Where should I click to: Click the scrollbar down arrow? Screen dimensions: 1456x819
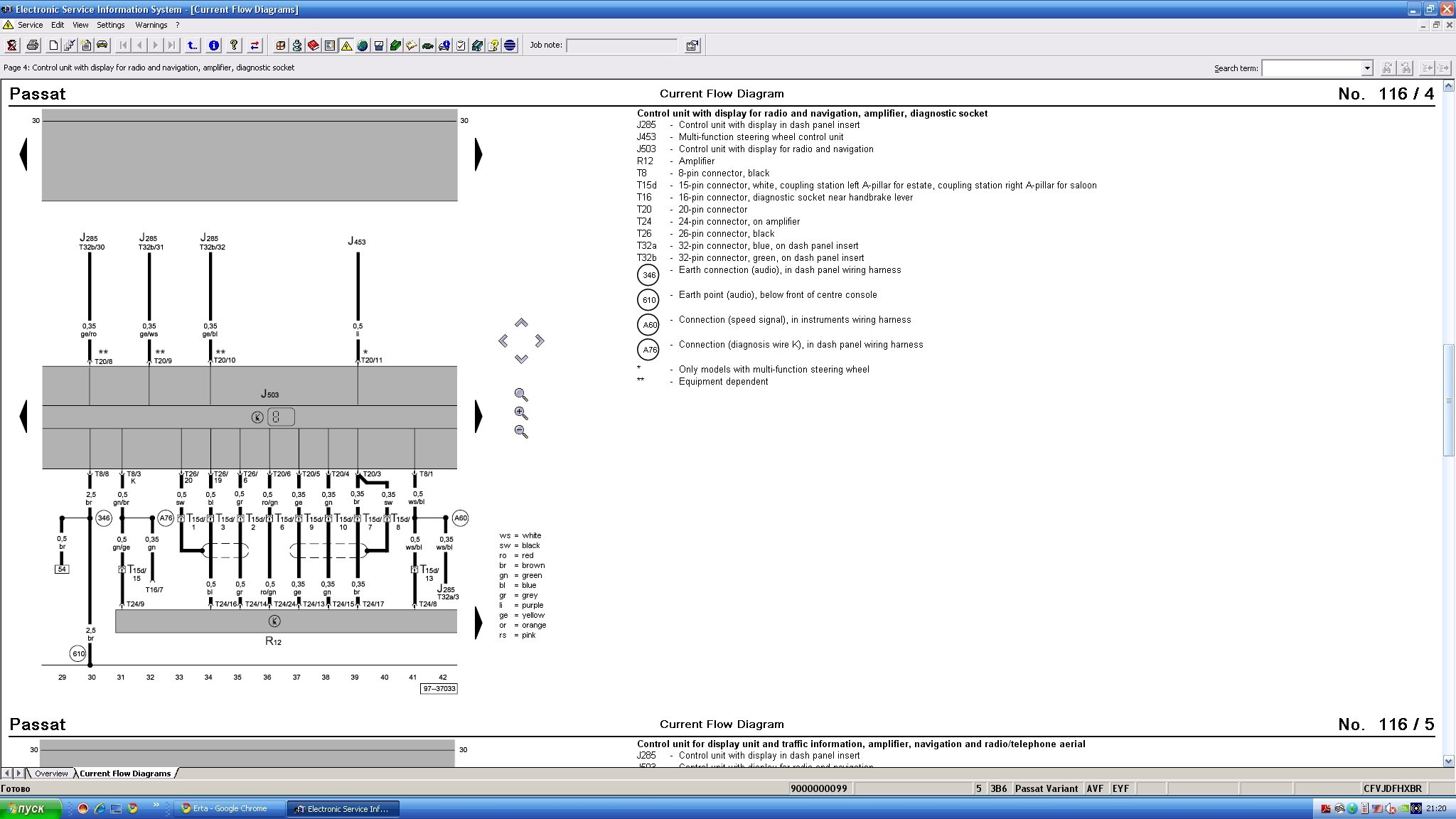(x=1449, y=761)
